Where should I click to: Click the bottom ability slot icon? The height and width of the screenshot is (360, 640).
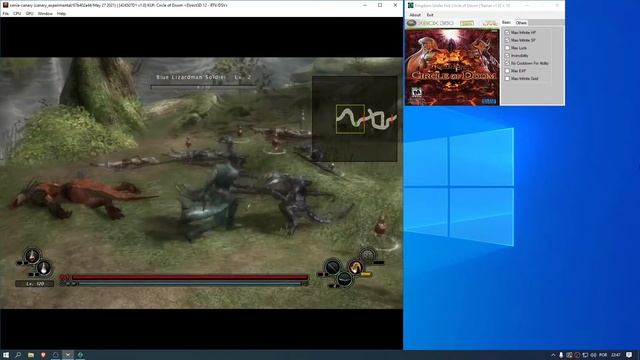click(344, 279)
